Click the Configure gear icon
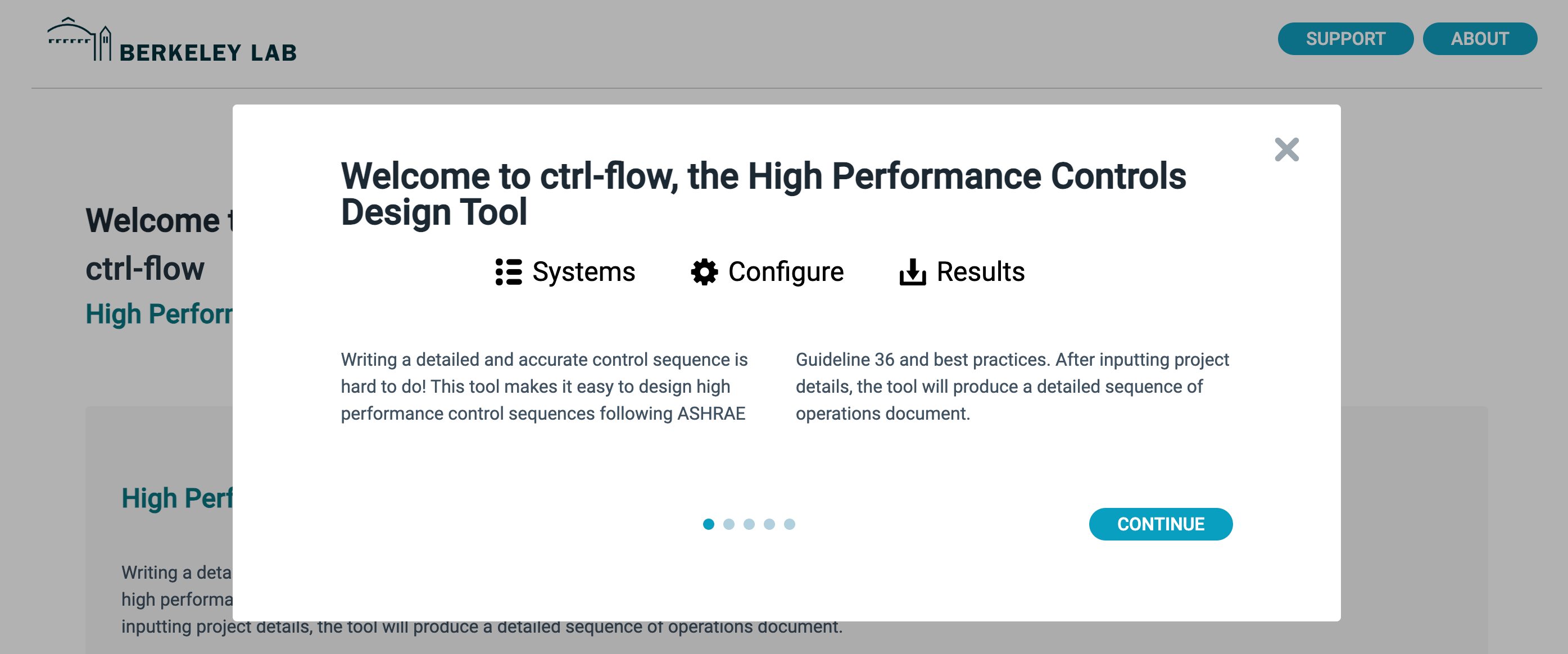Image resolution: width=1568 pixels, height=654 pixels. tap(704, 272)
